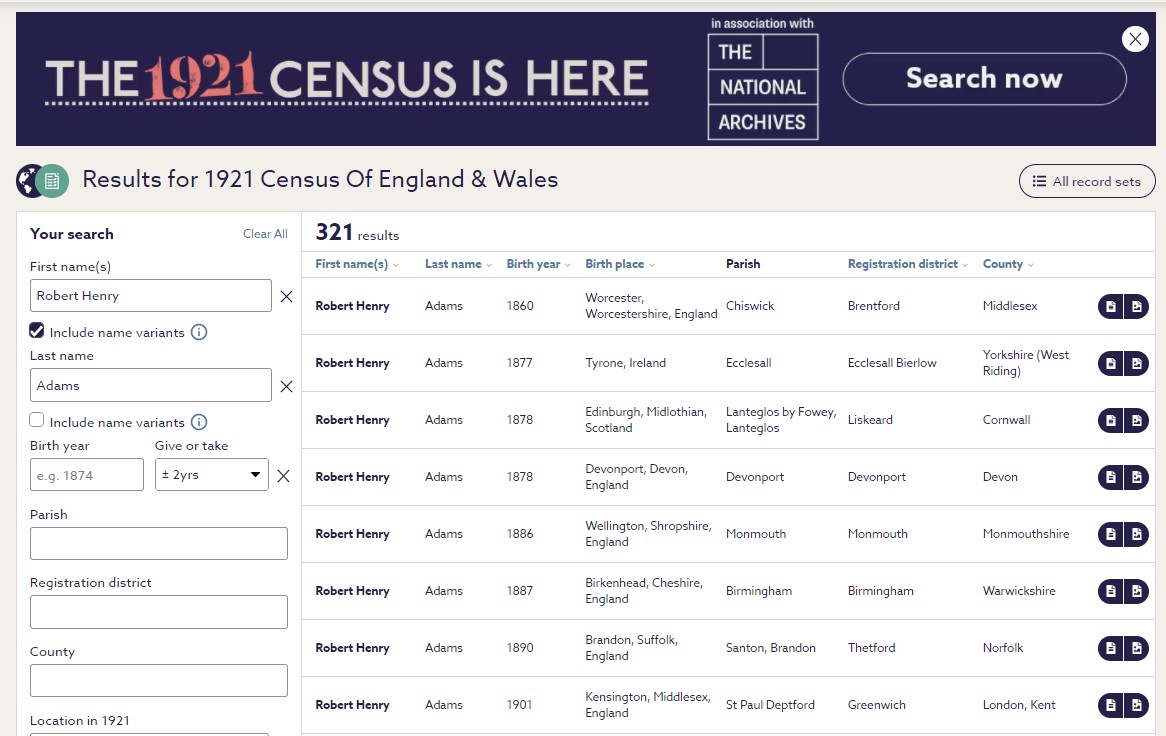
Task: Open the All record sets panel
Action: tap(1087, 181)
